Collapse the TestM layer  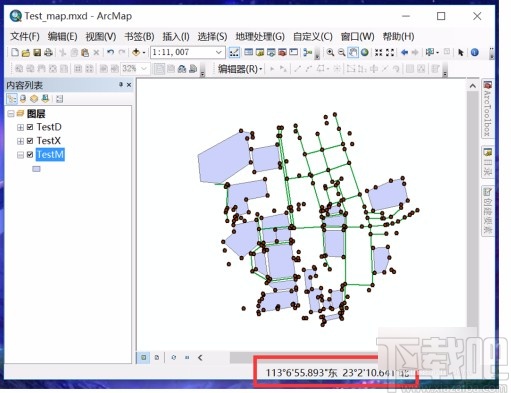(x=20, y=155)
